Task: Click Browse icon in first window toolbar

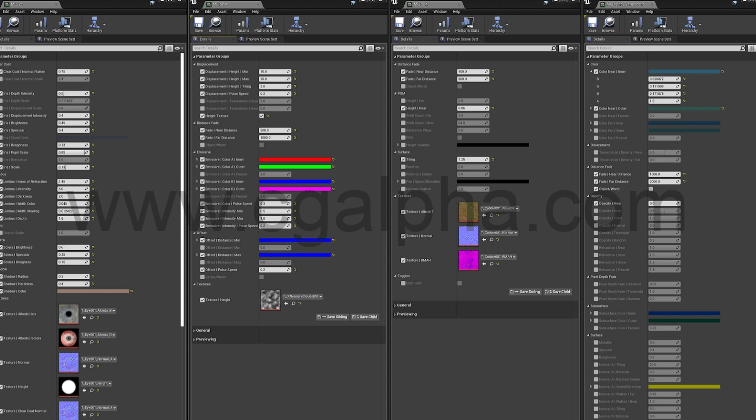Action: pos(13,24)
